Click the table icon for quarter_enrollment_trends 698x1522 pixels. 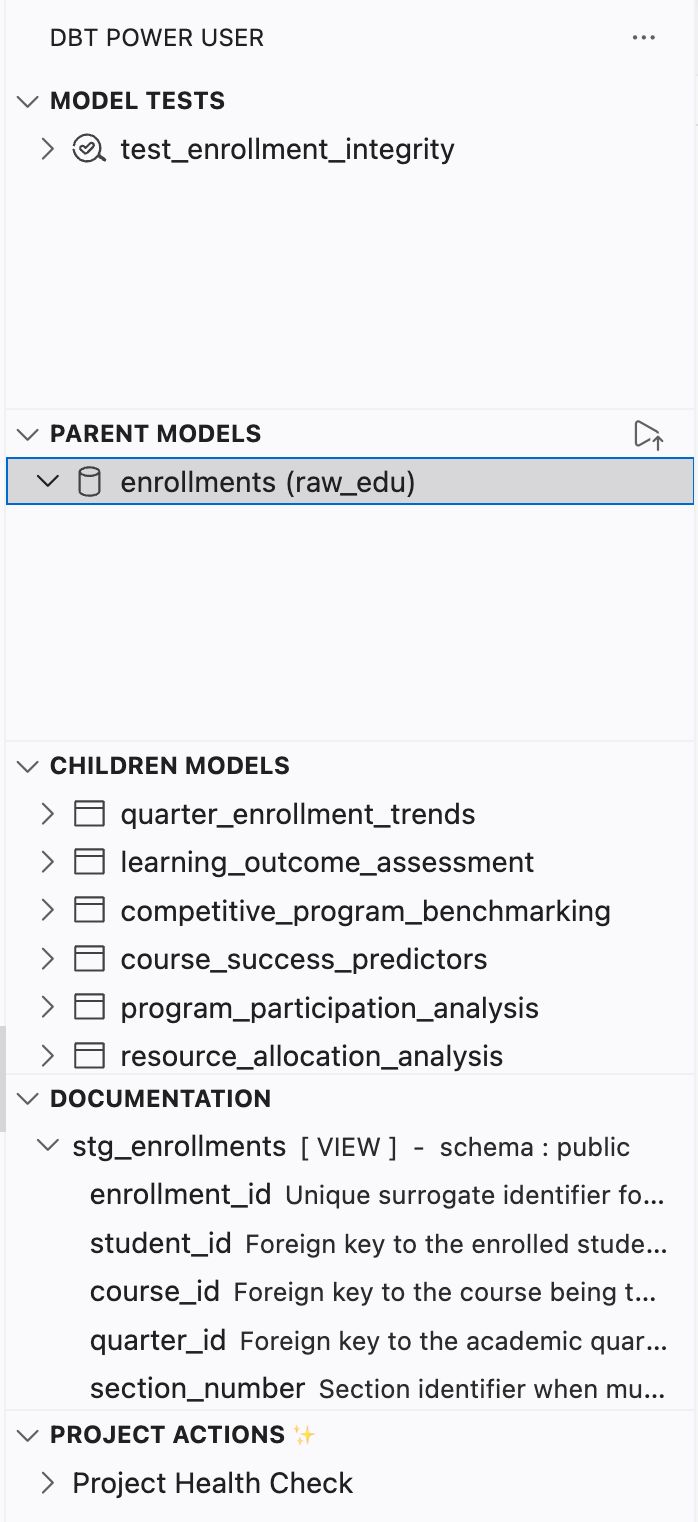[90, 814]
